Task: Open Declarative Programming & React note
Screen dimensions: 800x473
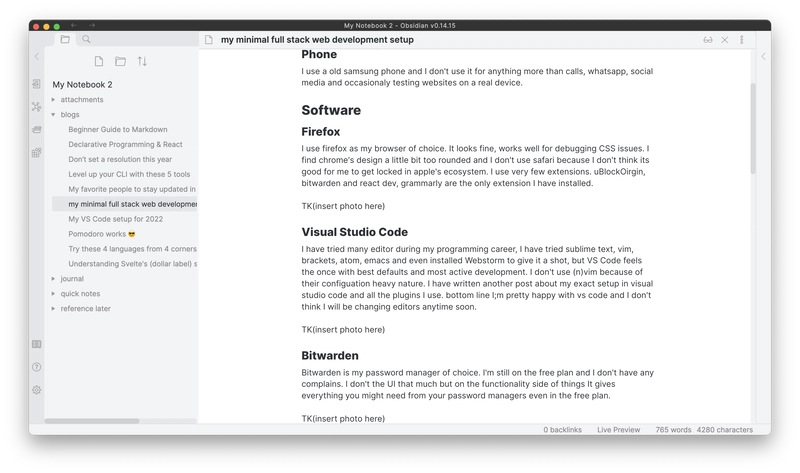Action: point(126,144)
